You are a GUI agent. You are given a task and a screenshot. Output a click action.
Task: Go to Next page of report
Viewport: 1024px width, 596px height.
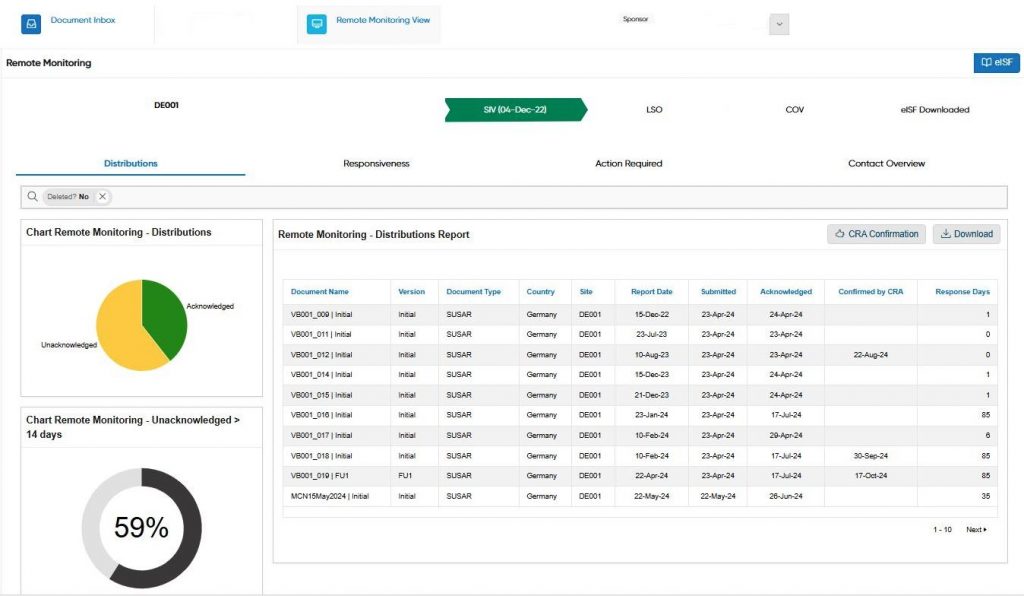976,529
